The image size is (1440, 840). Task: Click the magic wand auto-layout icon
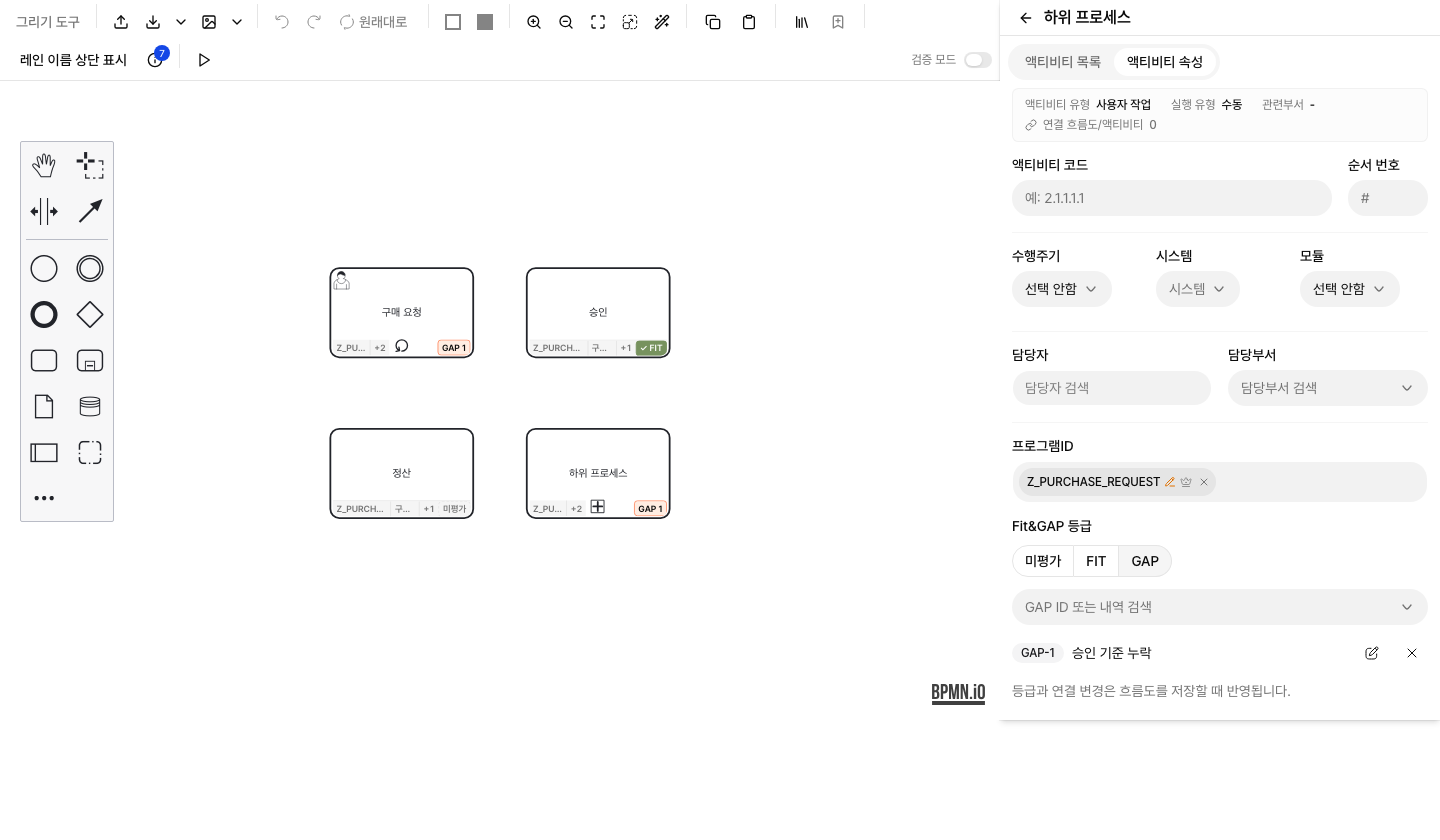pyautogui.click(x=662, y=22)
